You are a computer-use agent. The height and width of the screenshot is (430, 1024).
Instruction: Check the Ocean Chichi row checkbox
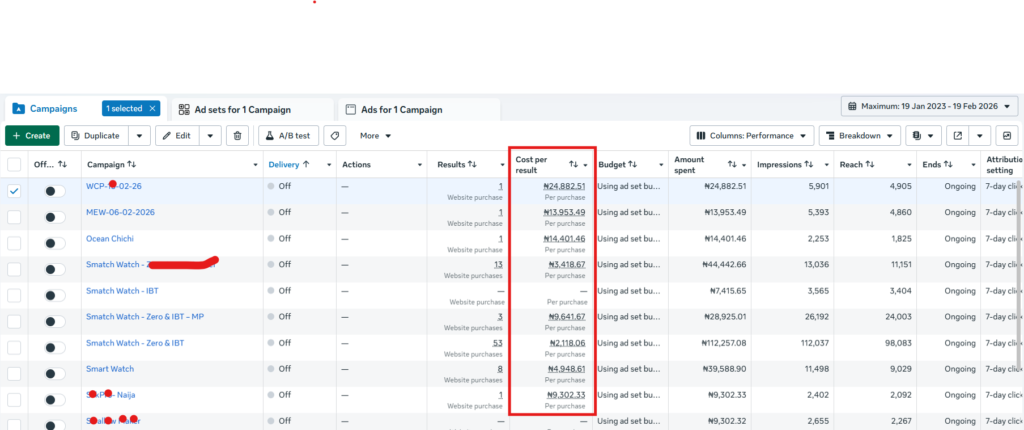[14, 240]
